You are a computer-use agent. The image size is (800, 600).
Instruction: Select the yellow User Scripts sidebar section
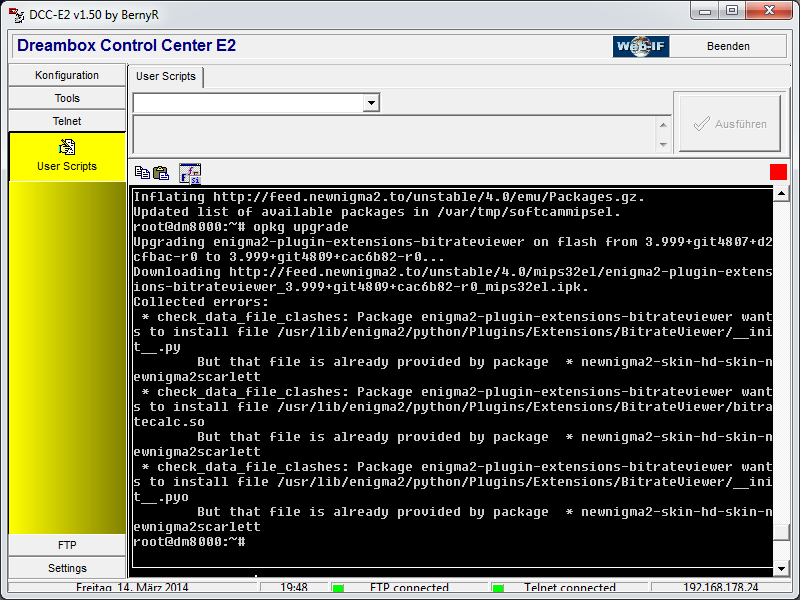tap(67, 157)
